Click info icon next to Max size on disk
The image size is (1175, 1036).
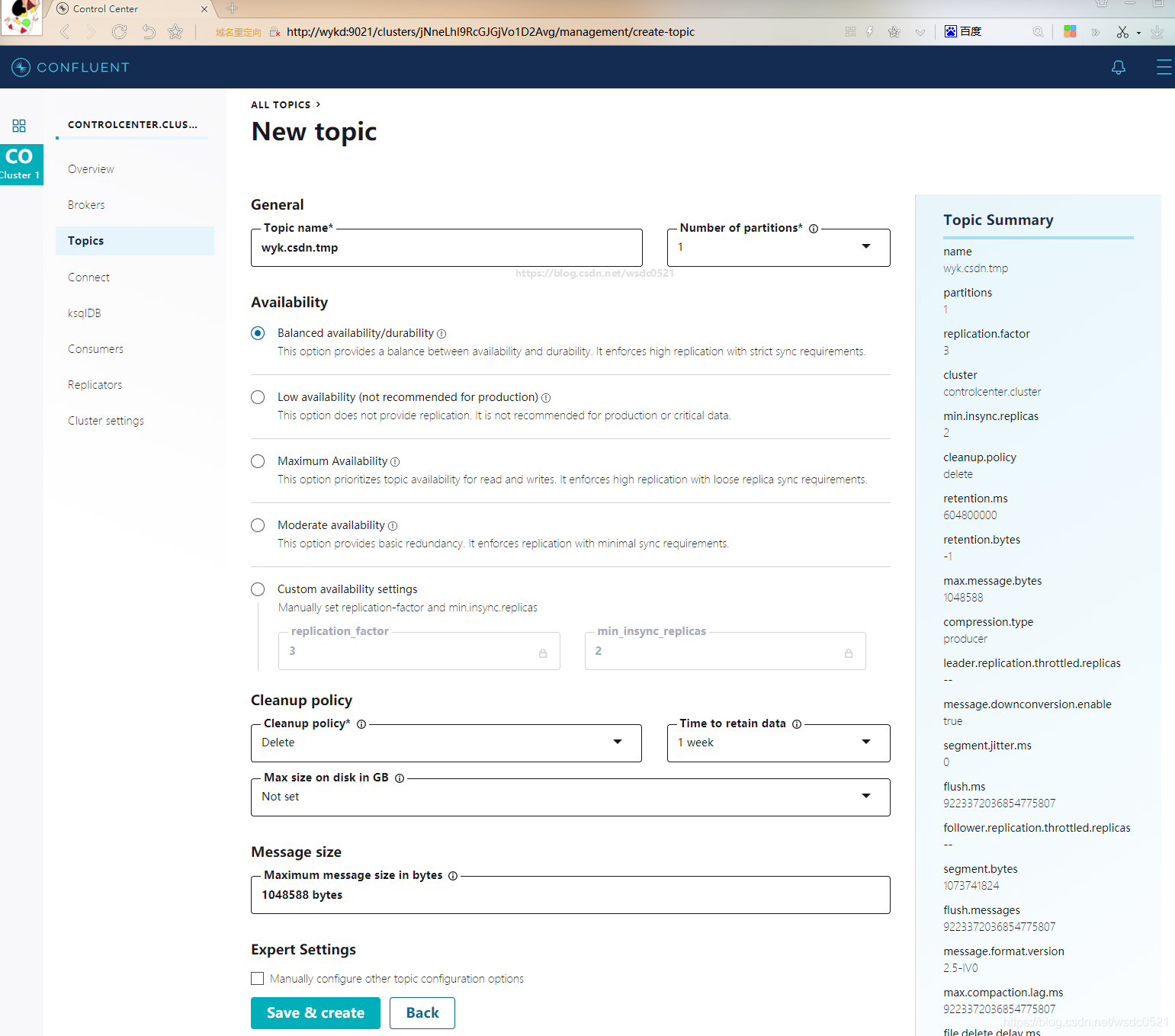[x=400, y=778]
